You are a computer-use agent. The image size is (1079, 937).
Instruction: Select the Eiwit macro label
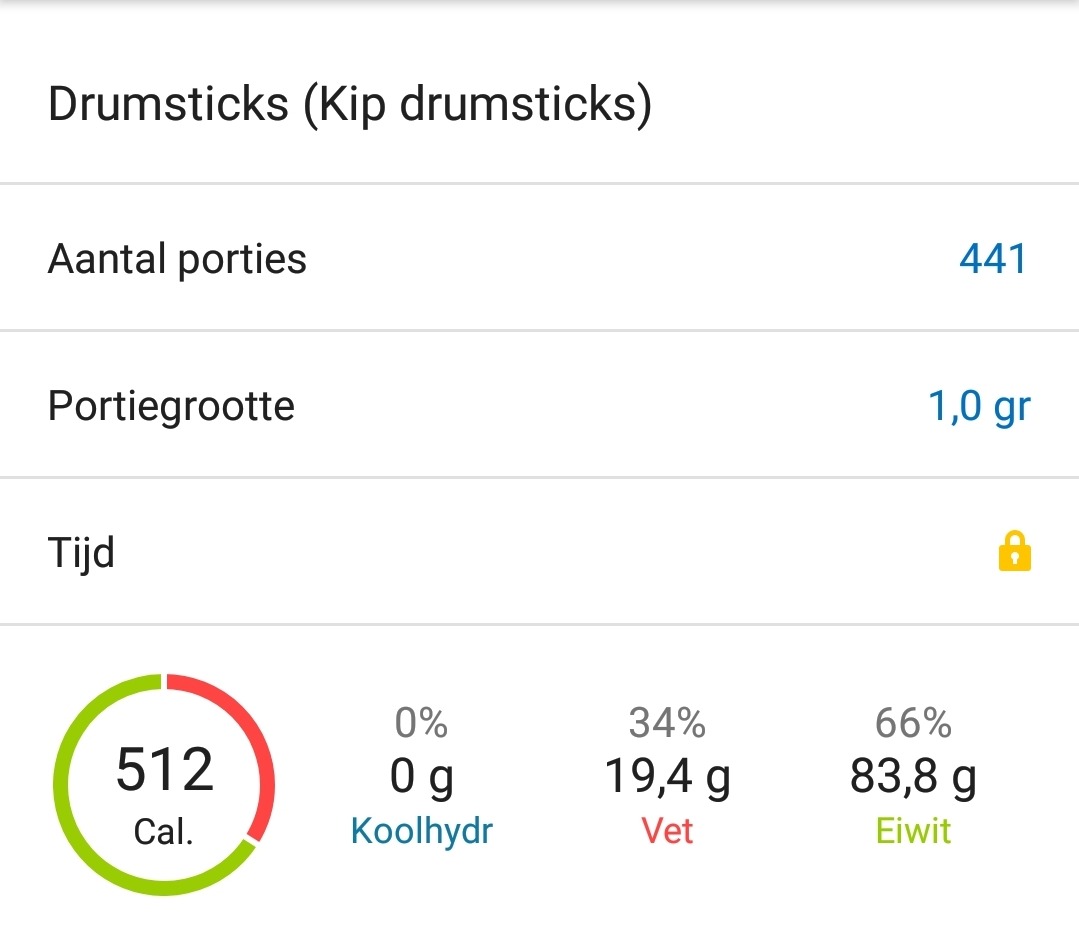(913, 831)
